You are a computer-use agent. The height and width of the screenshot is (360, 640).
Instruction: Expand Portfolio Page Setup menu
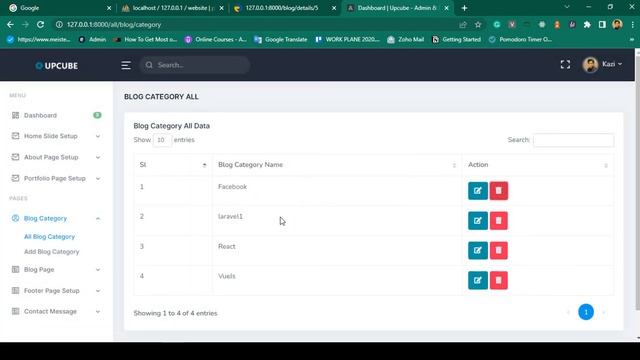pyautogui.click(x=56, y=178)
